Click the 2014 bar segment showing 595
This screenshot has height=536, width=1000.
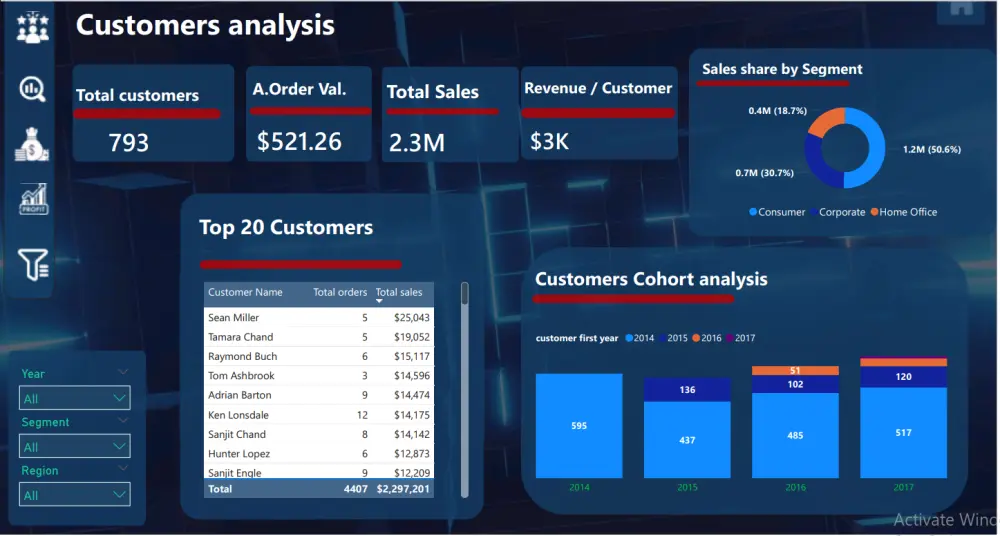pyautogui.click(x=579, y=426)
